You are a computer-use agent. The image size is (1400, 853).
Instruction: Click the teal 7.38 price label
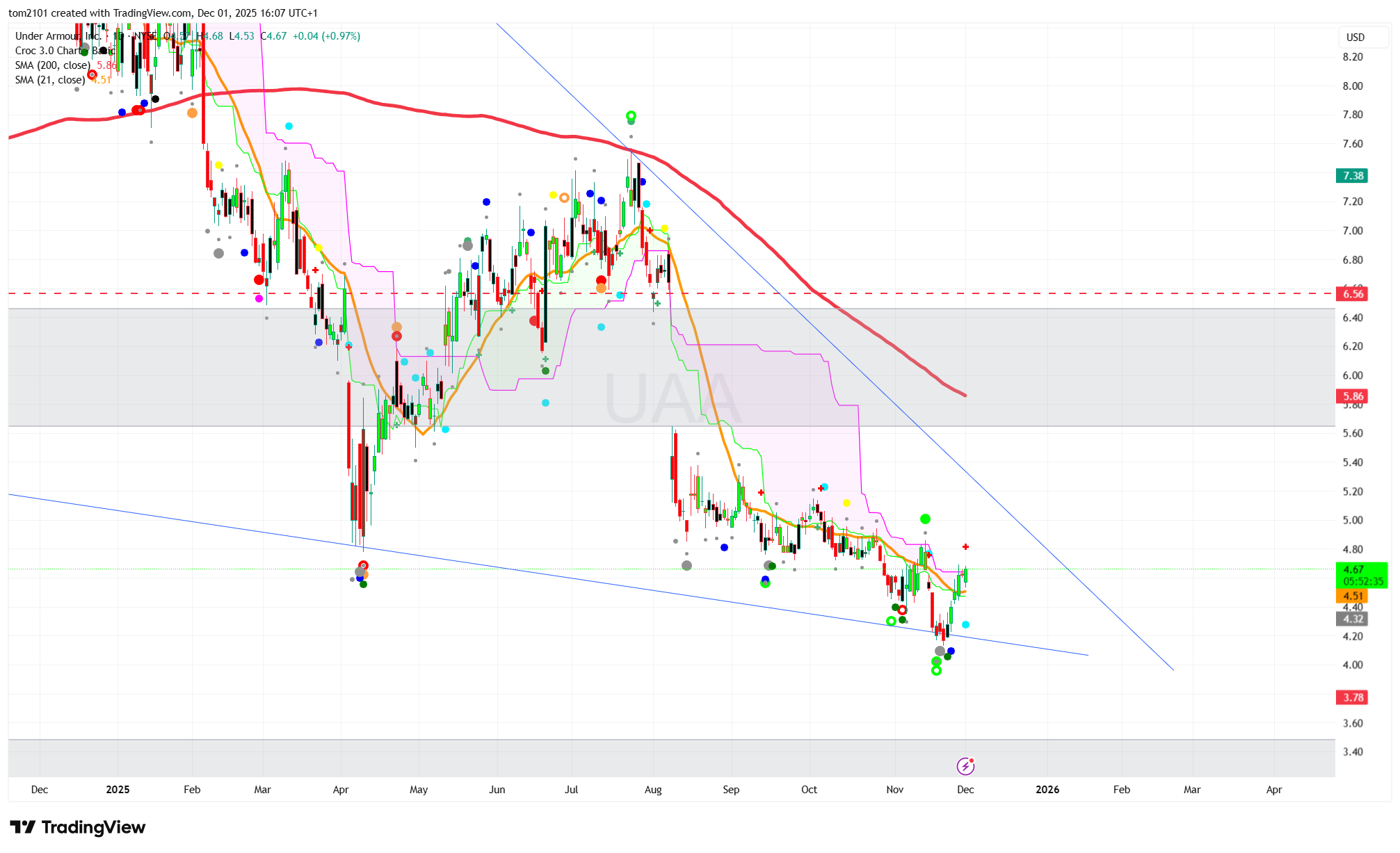coord(1352,176)
